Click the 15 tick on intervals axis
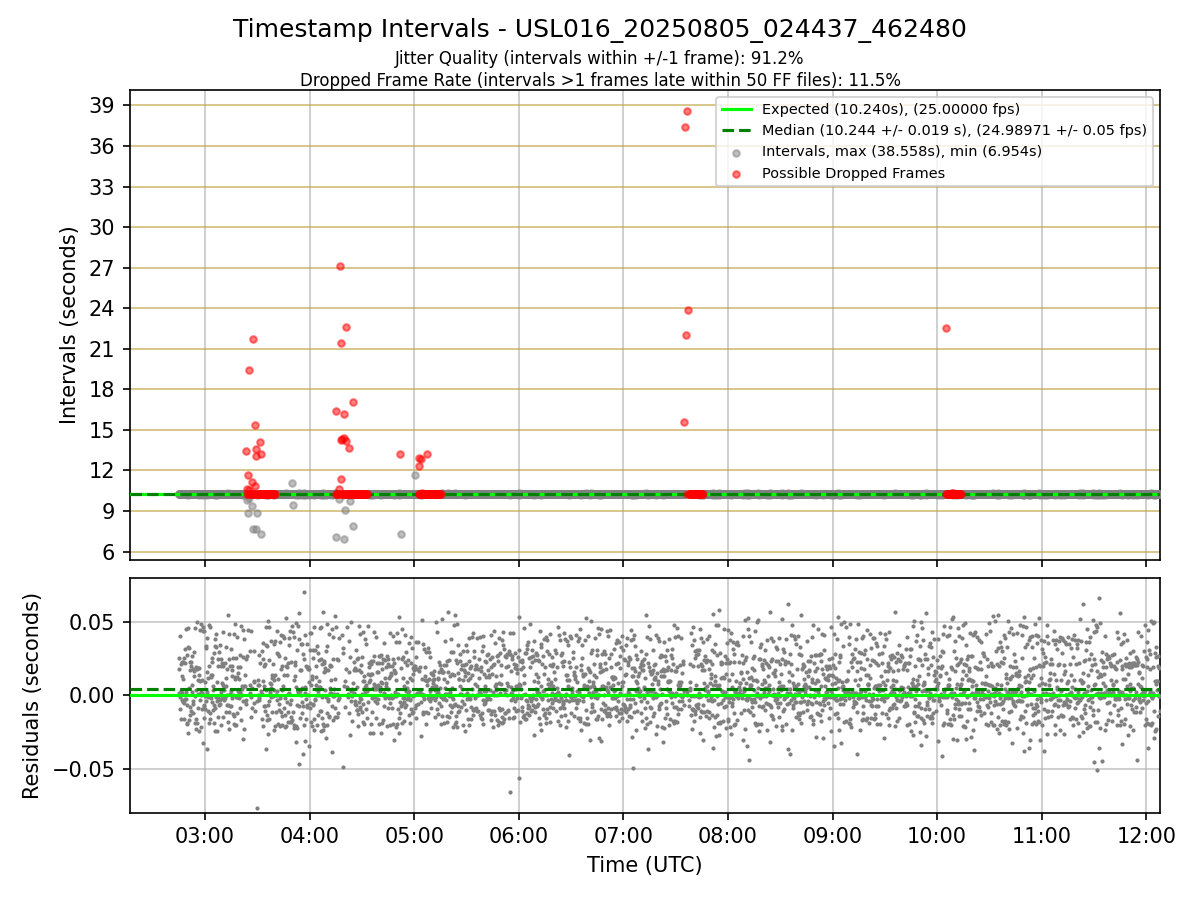 pyautogui.click(x=104, y=430)
